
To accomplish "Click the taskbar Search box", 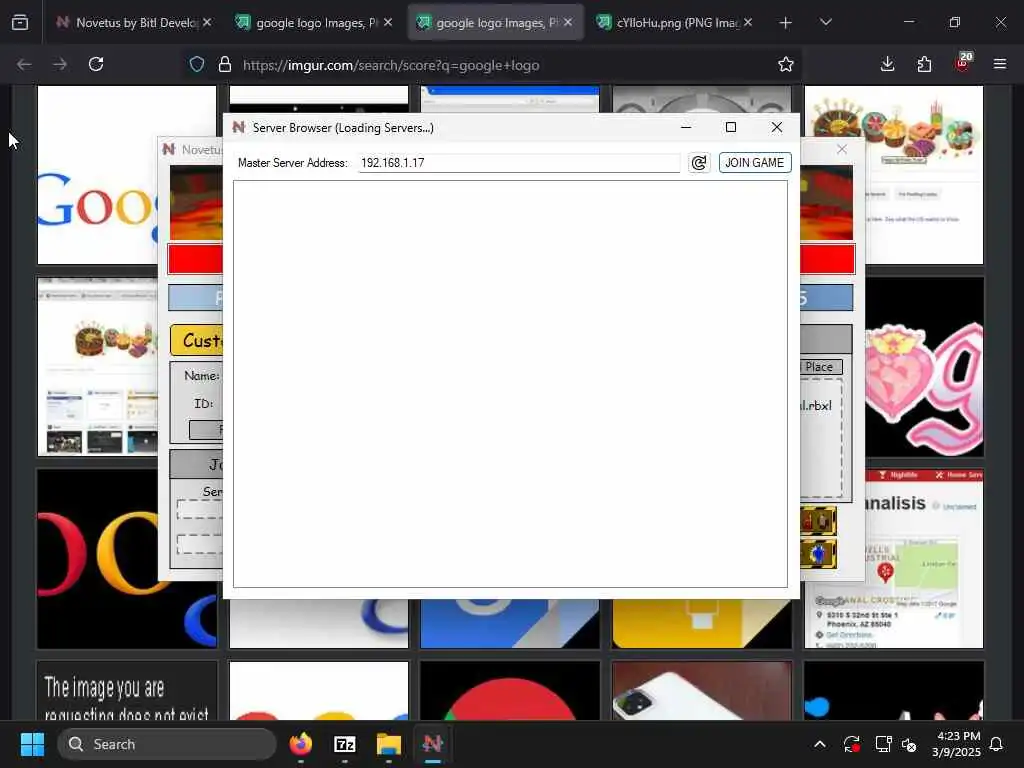I will 167,744.
